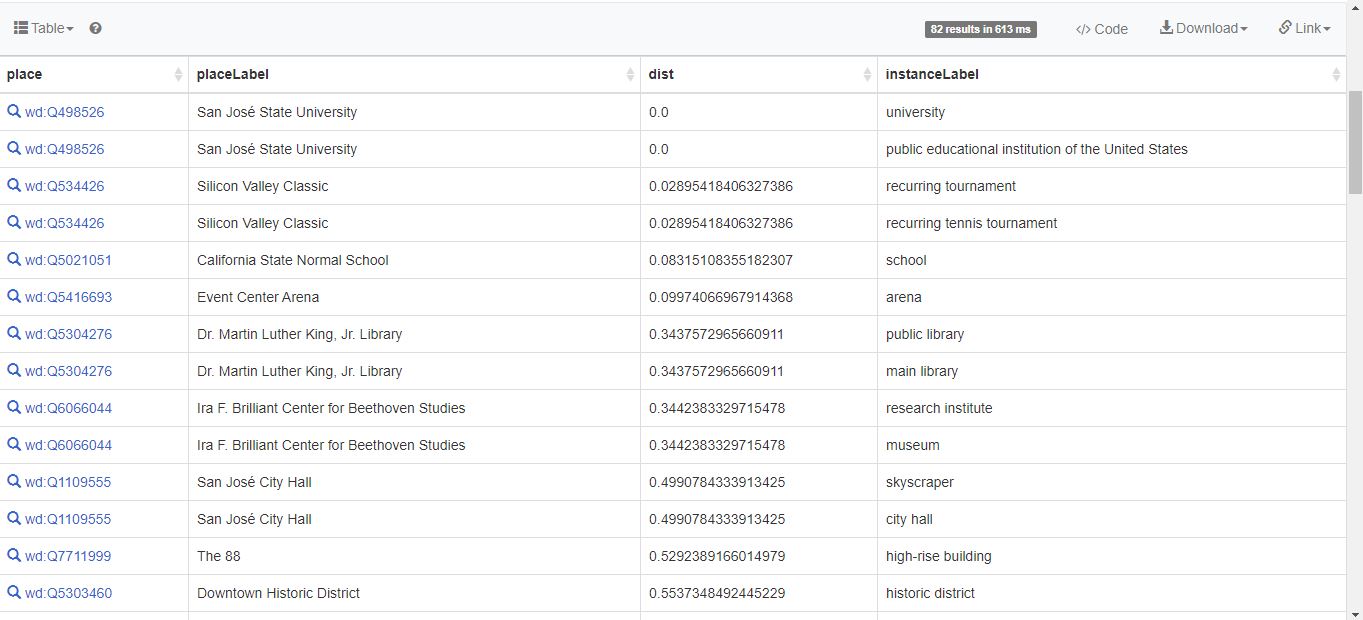Click magnifier icon in the 'museum' row
This screenshot has height=620, width=1363.
(x=14, y=444)
